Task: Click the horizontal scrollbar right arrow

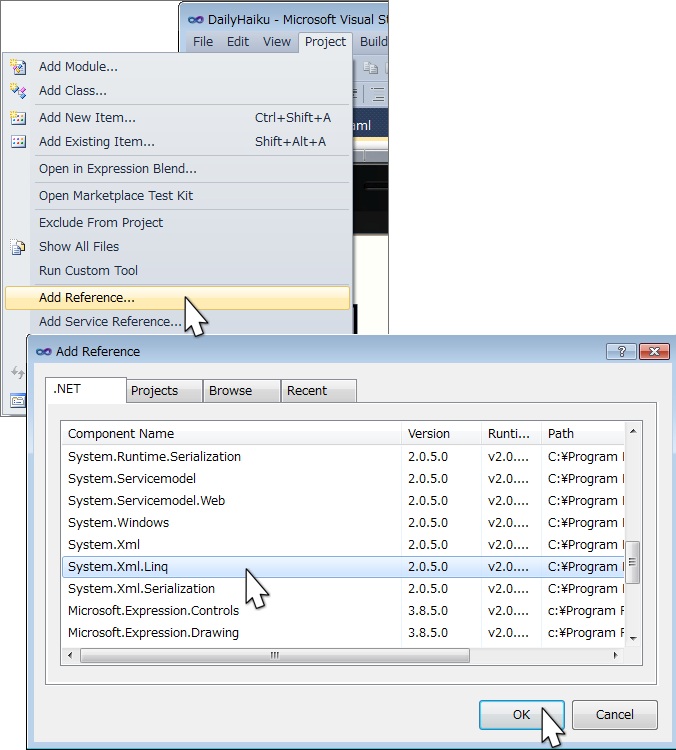Action: coord(615,655)
